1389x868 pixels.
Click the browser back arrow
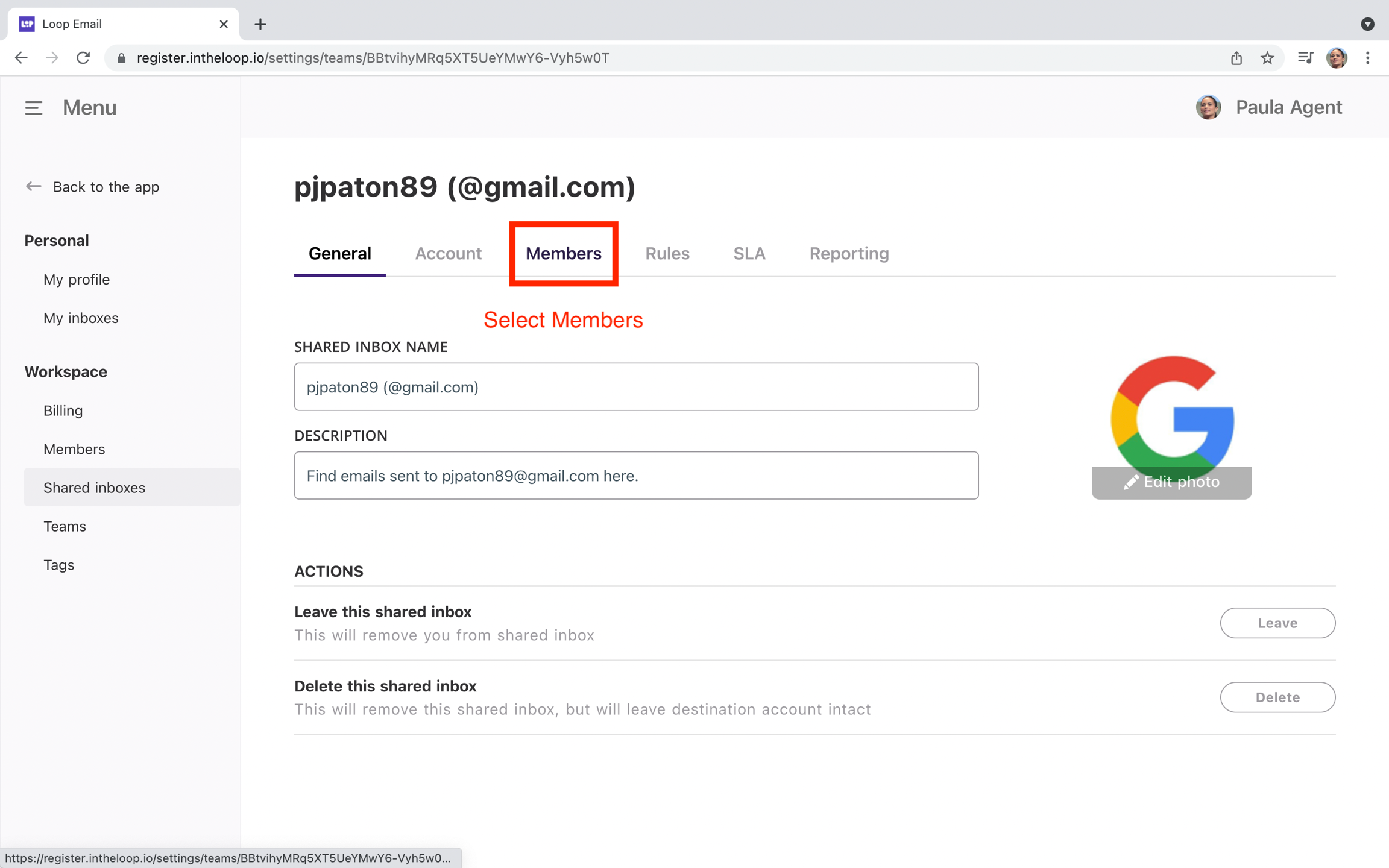point(21,58)
